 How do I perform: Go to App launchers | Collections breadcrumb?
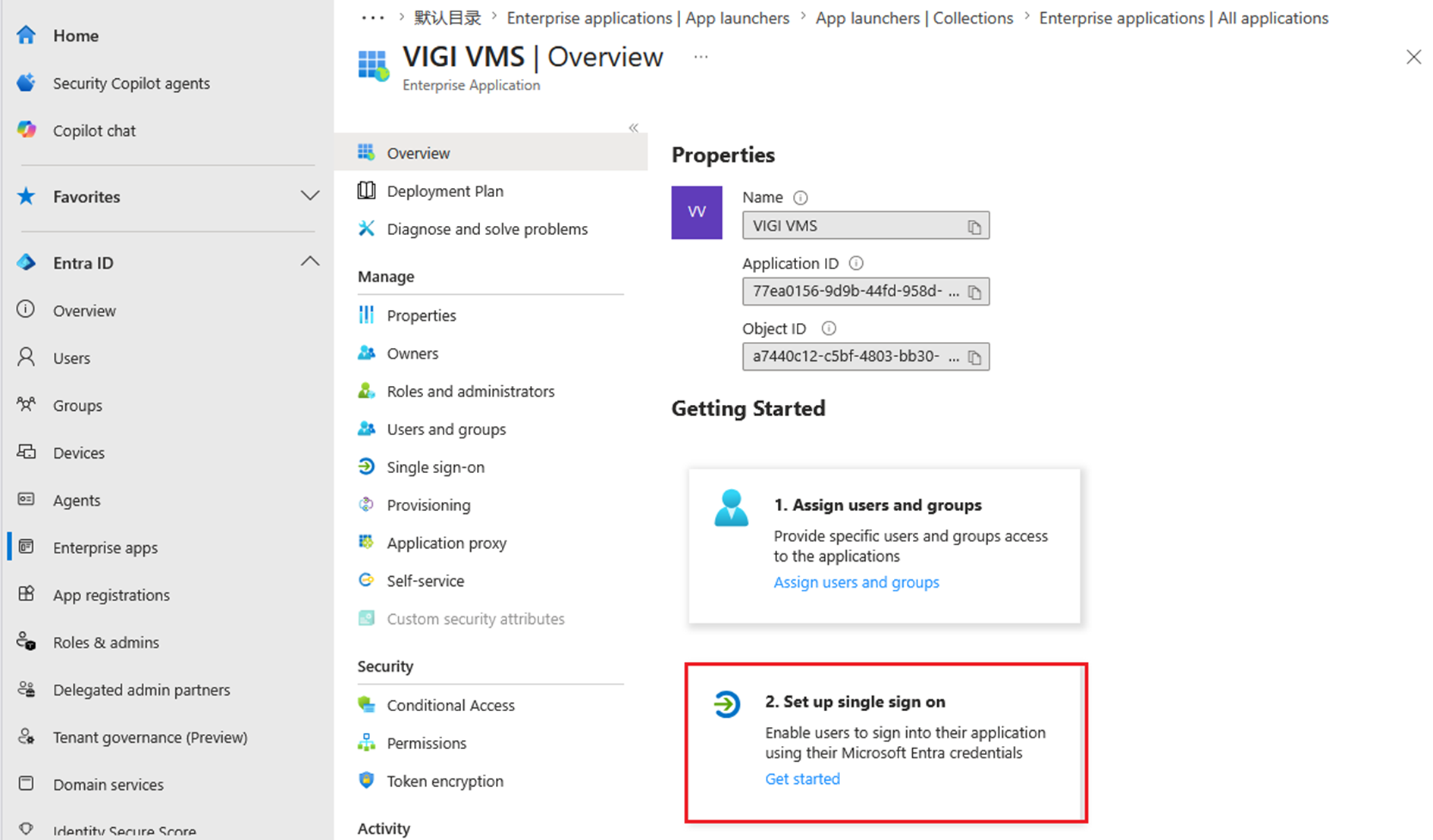[914, 18]
